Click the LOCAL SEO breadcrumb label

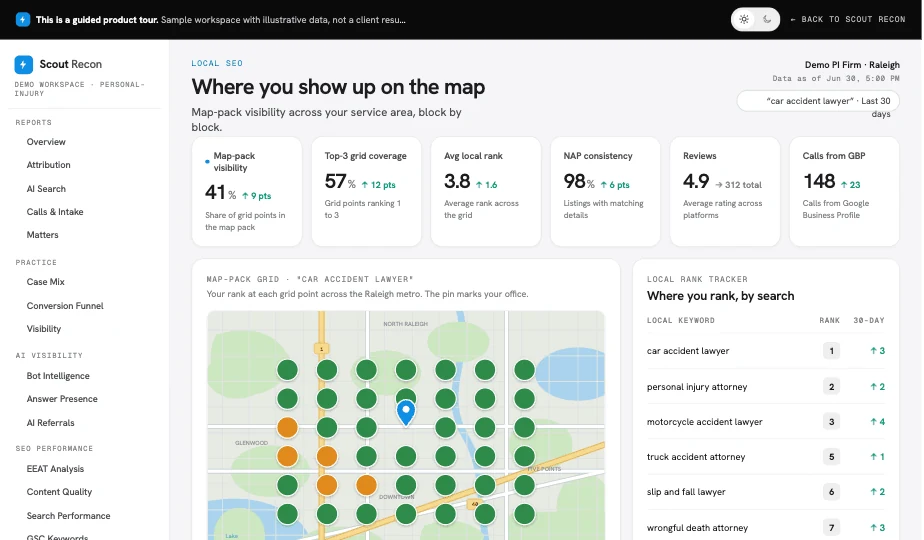point(217,63)
